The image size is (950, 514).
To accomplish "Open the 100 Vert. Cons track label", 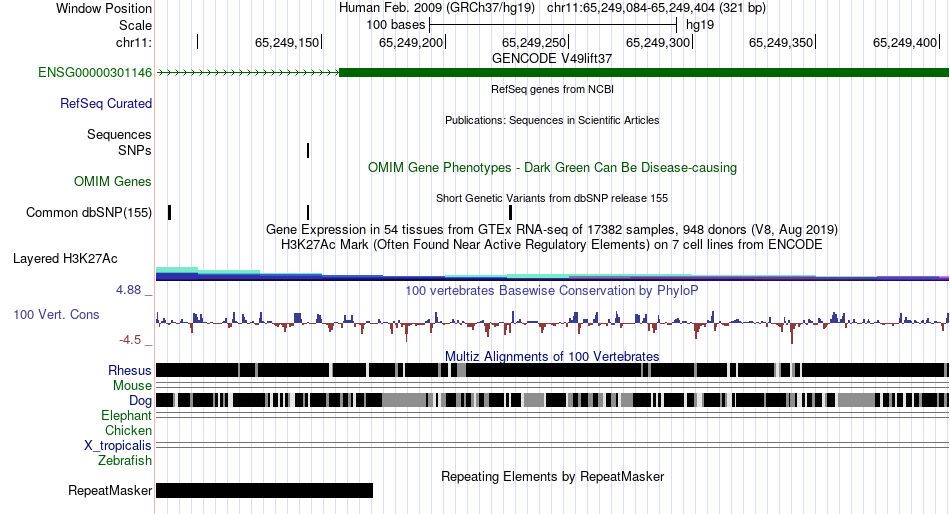I will pos(56,315).
